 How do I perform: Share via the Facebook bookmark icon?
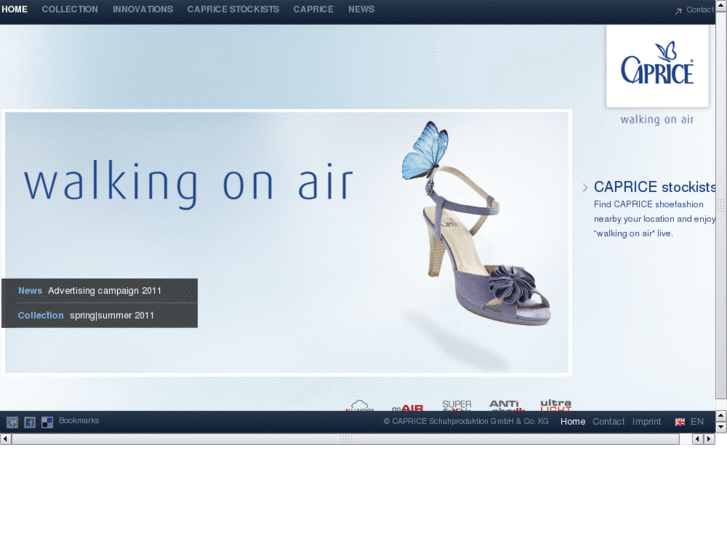coord(30,422)
